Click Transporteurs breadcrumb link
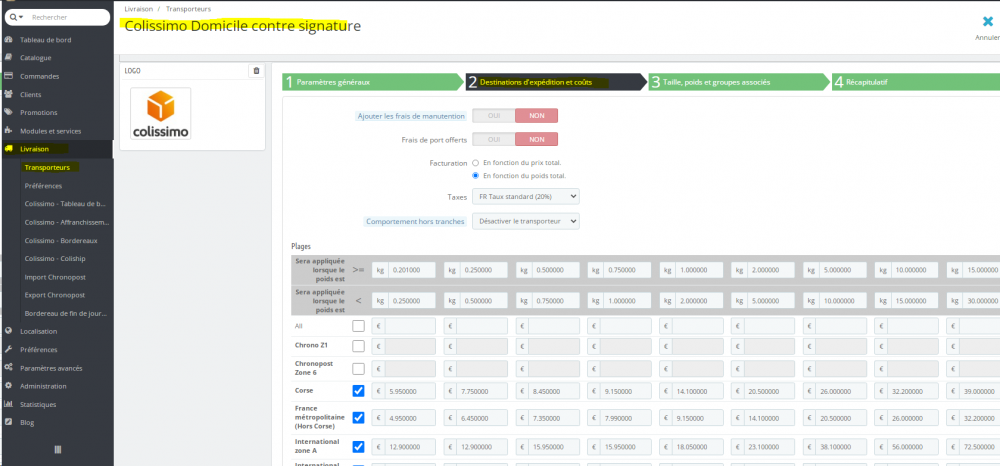Screen dimensions: 1000x466 click(188, 9)
